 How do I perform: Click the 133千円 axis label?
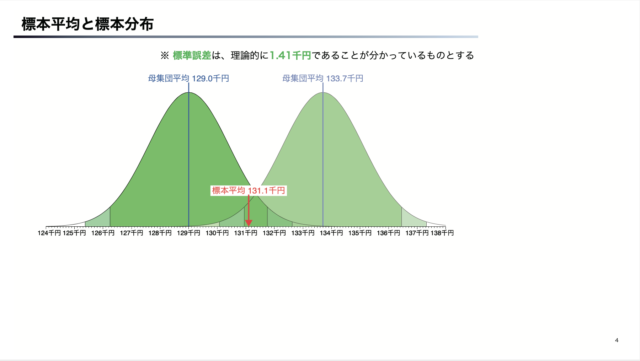(303, 233)
